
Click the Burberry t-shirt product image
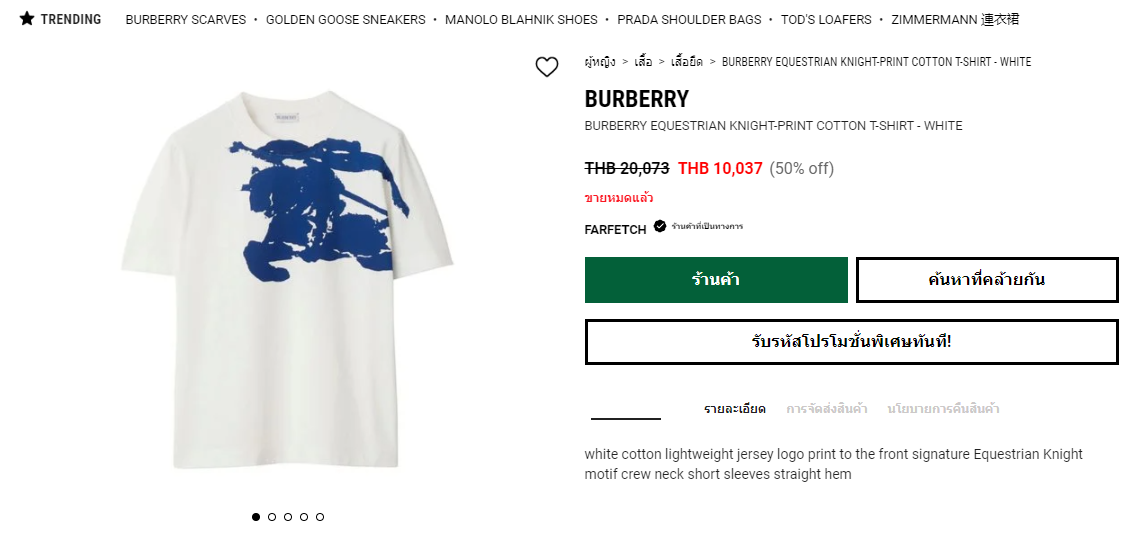point(288,280)
